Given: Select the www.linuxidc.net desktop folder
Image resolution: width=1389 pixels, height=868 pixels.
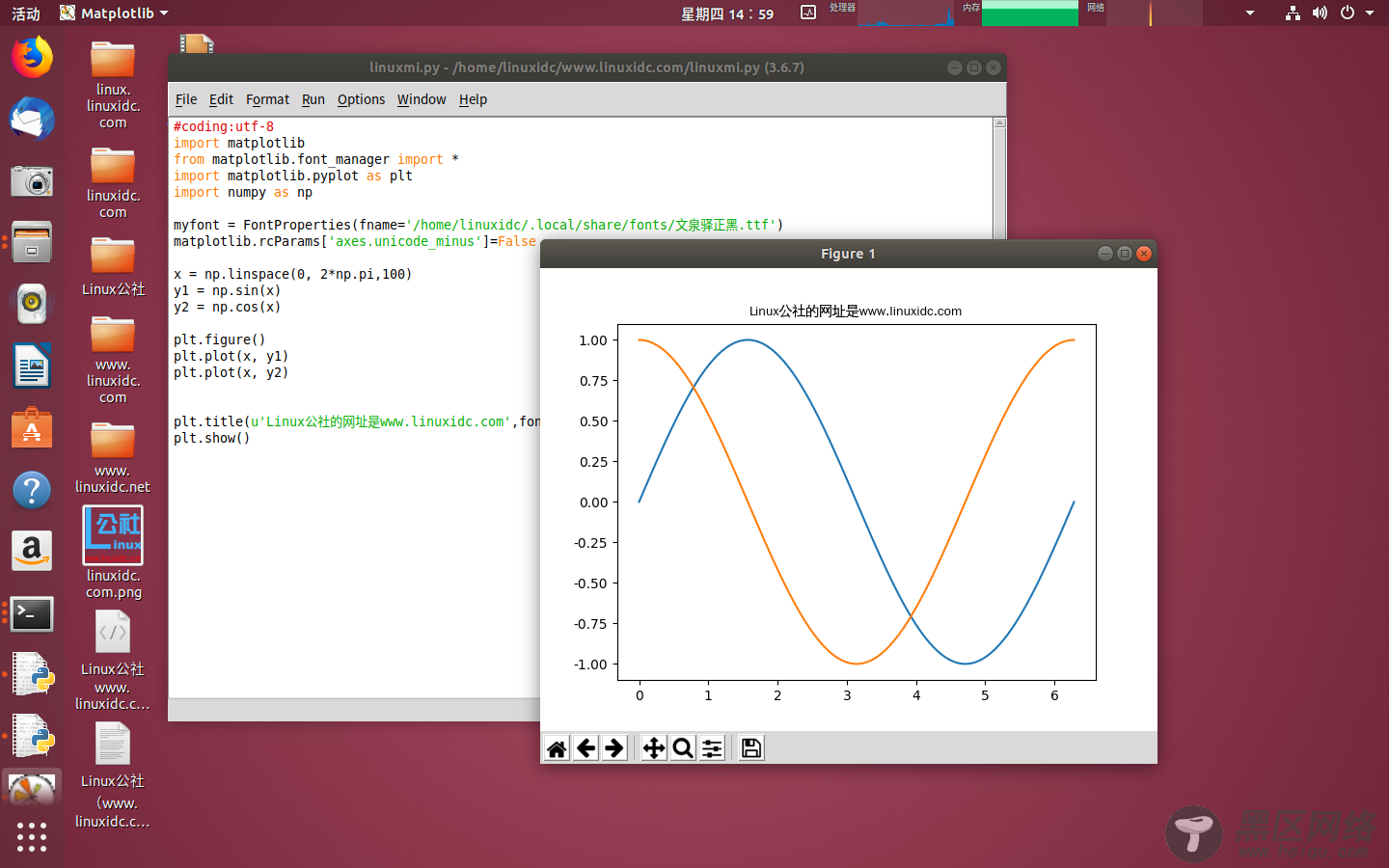Looking at the screenshot, I should click(113, 458).
